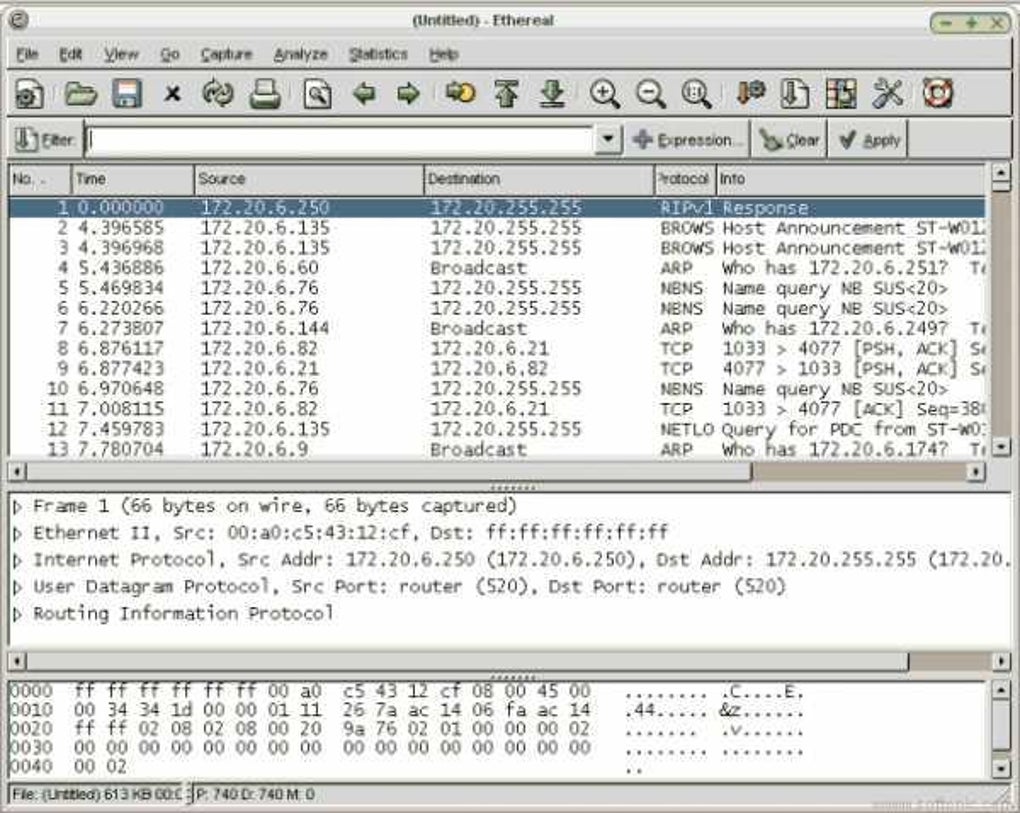Zoom in with the plus magnifier
Image resolution: width=1020 pixels, height=813 pixels.
604,94
